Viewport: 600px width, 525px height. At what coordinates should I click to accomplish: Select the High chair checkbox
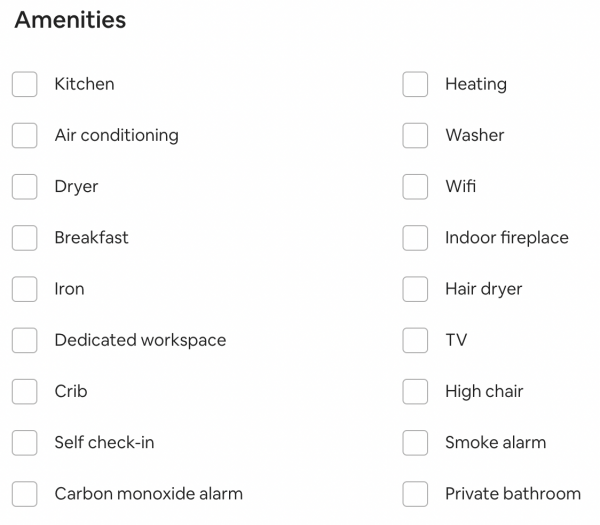[415, 391]
